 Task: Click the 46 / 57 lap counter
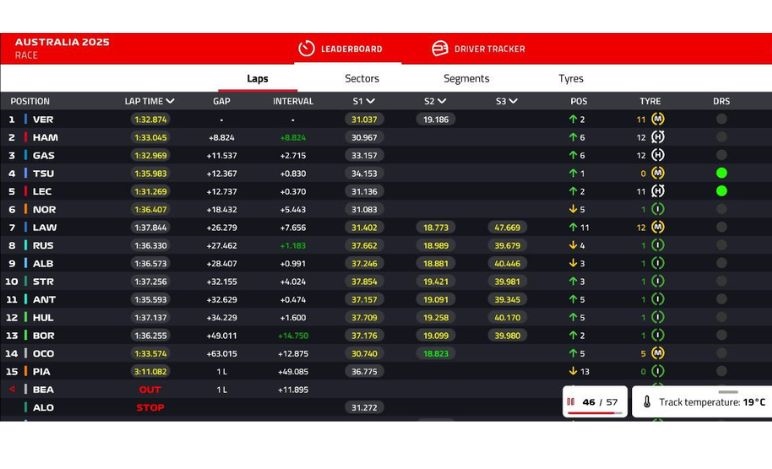click(x=600, y=402)
